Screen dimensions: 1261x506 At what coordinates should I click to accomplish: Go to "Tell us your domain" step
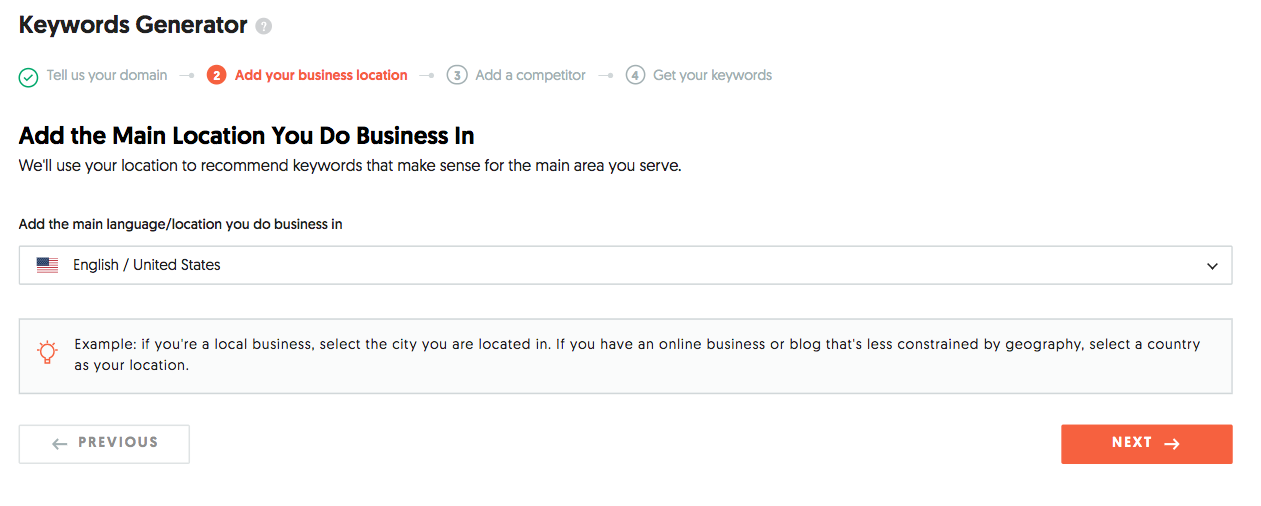[107, 75]
